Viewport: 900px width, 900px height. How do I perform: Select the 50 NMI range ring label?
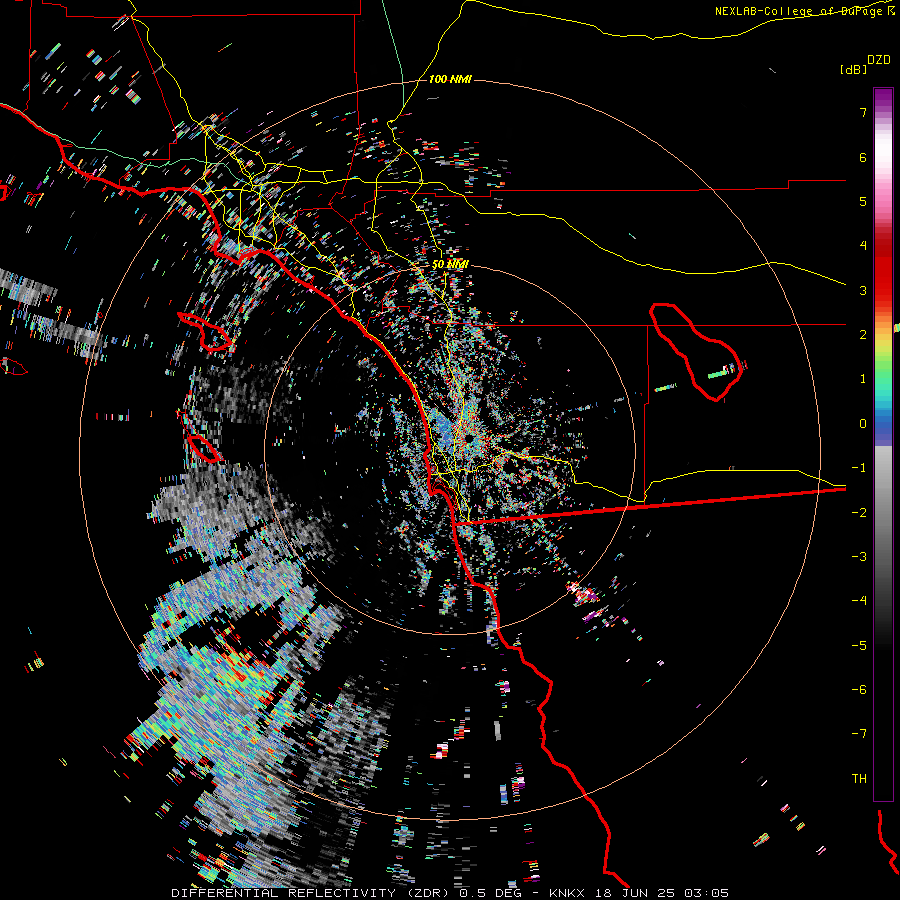coord(450,264)
